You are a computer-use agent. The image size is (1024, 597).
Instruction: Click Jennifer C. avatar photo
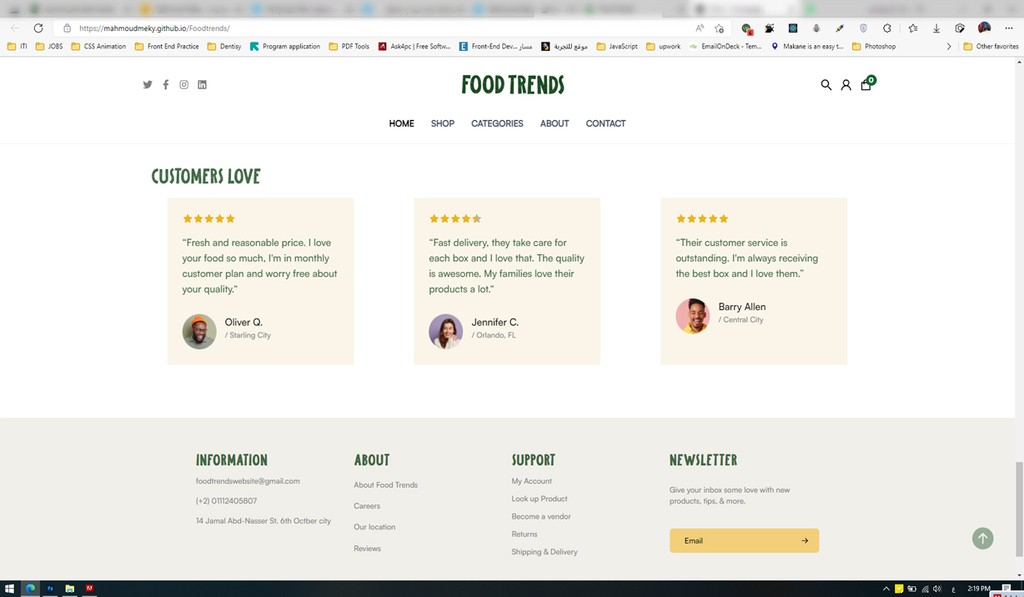coord(445,331)
